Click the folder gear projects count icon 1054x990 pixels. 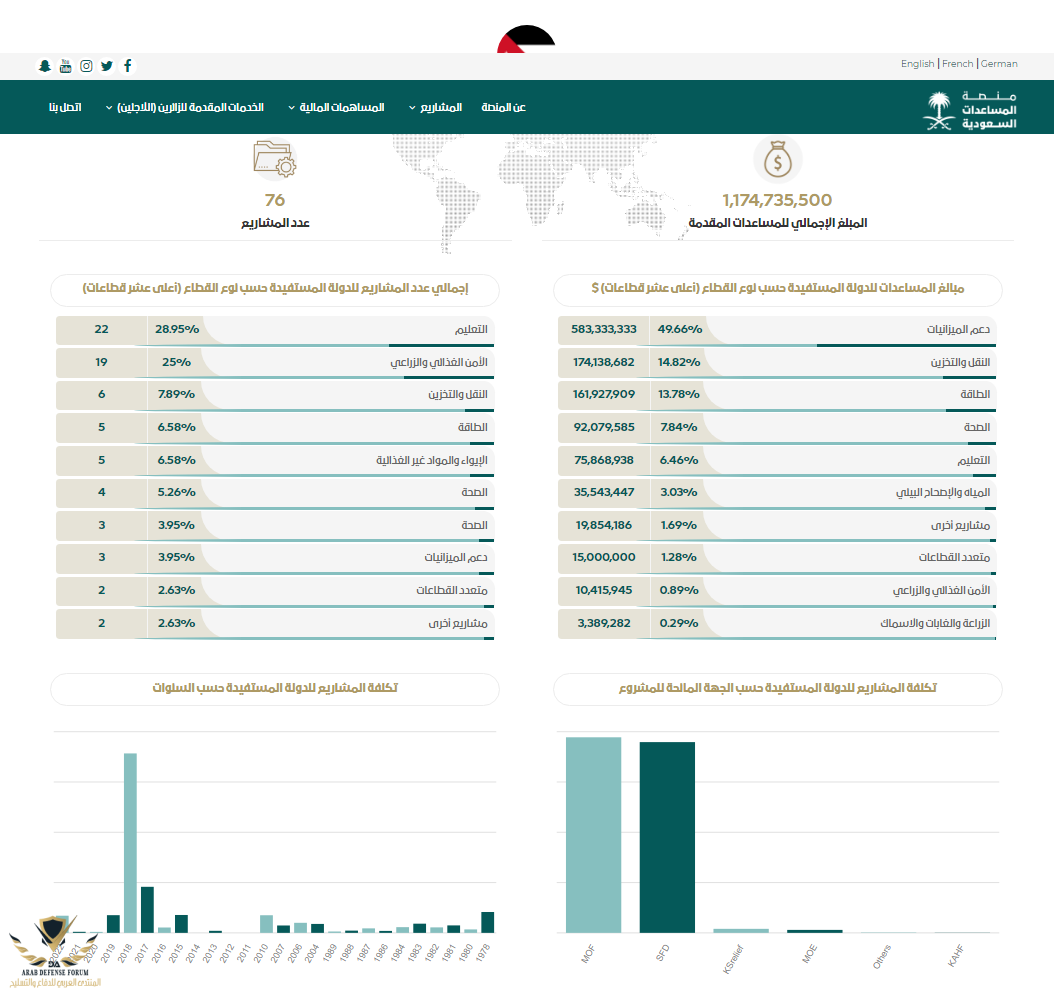(x=274, y=160)
